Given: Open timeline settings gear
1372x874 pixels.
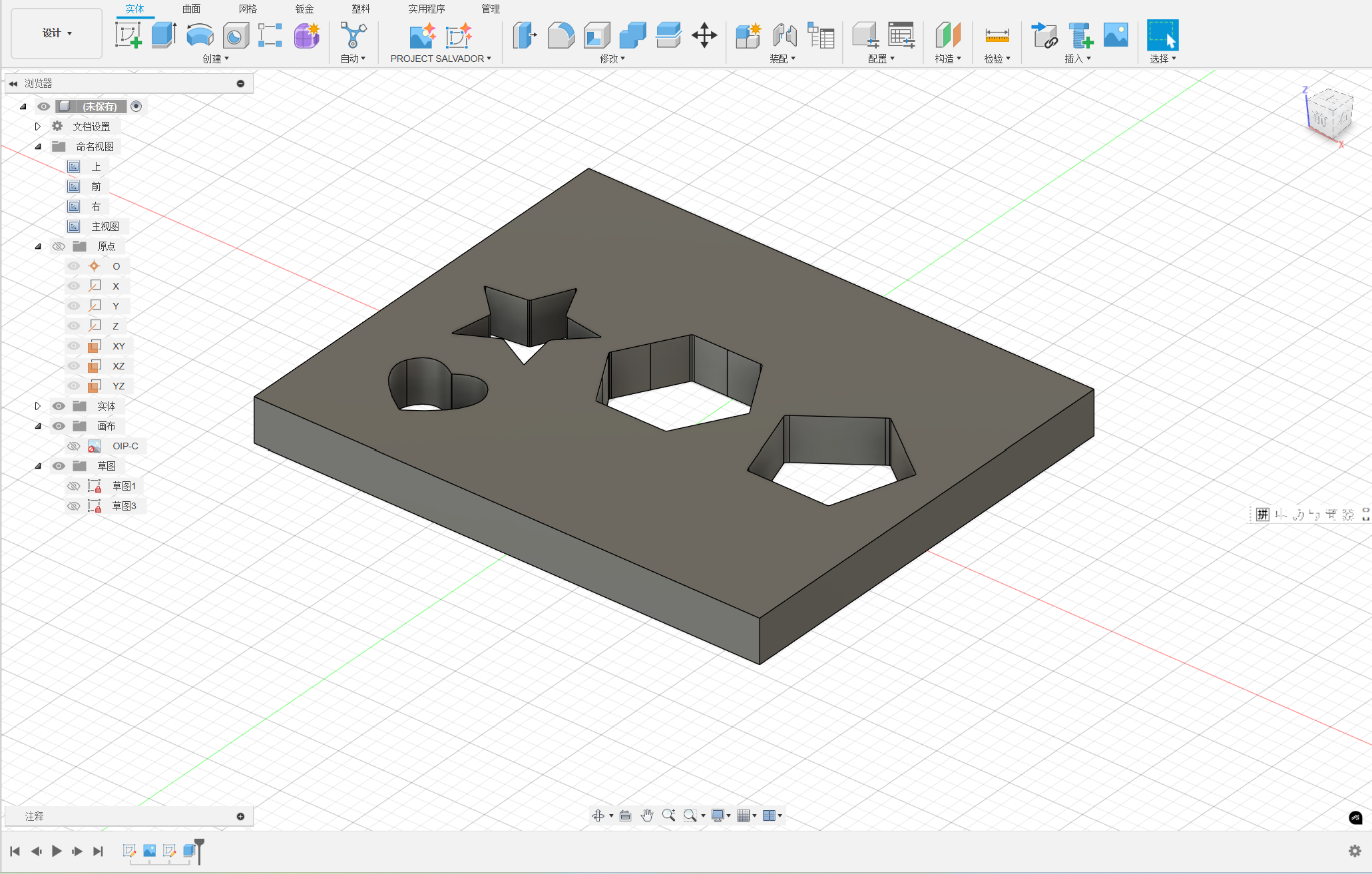Looking at the screenshot, I should (1355, 851).
